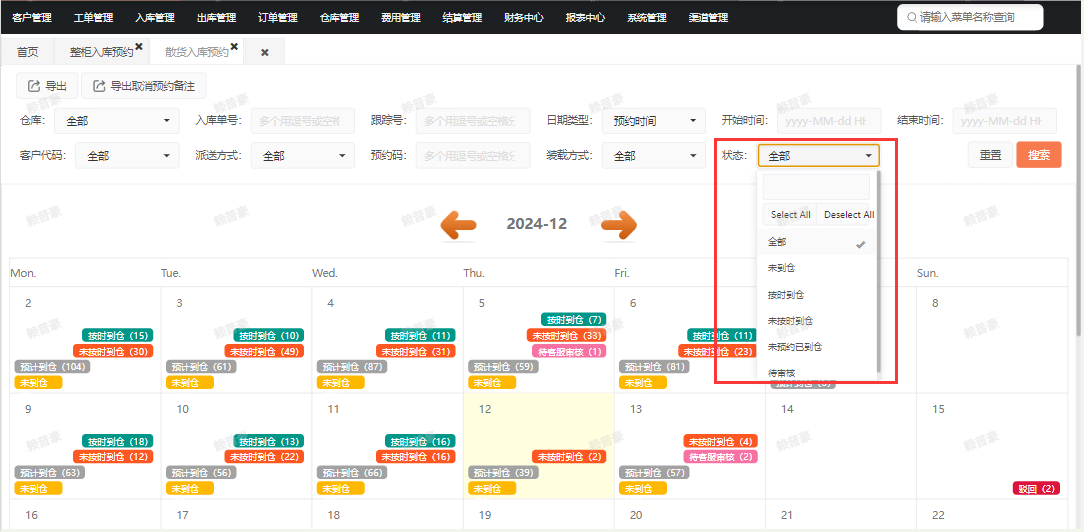Open 渠道管理 menu
The width and height of the screenshot is (1084, 532).
708,18
